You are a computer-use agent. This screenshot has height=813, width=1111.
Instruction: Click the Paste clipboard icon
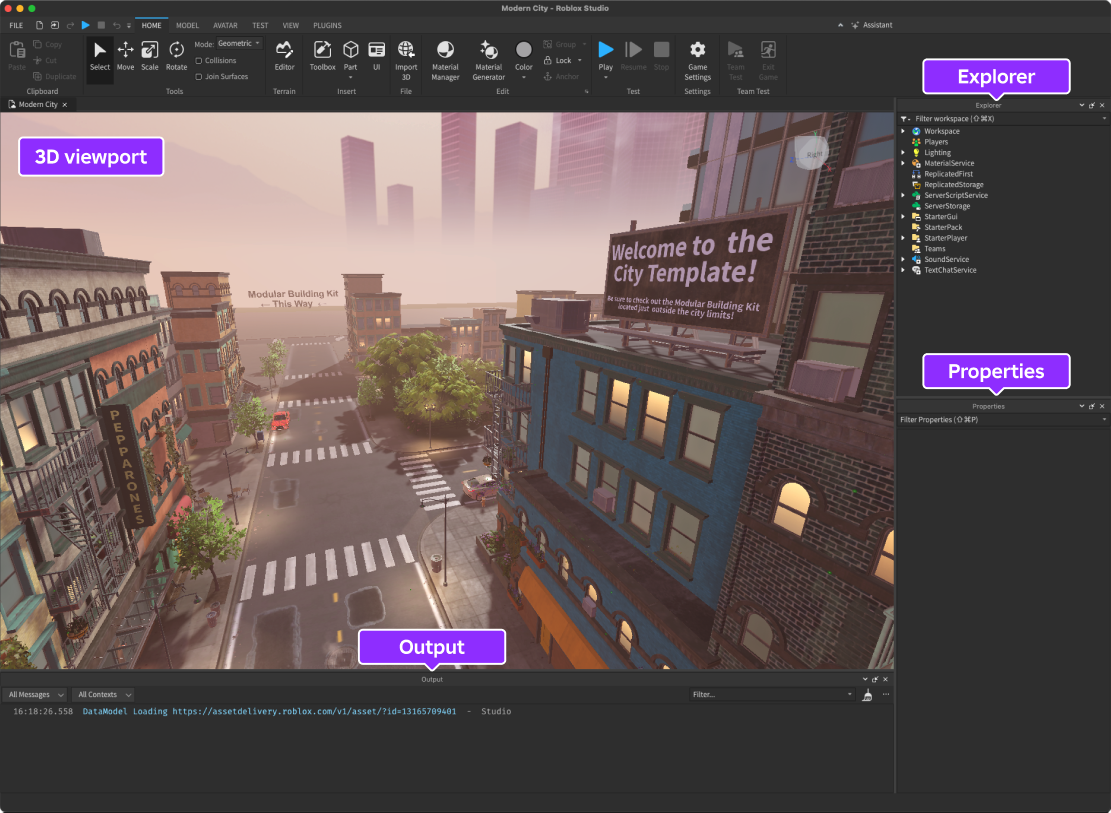click(x=17, y=50)
